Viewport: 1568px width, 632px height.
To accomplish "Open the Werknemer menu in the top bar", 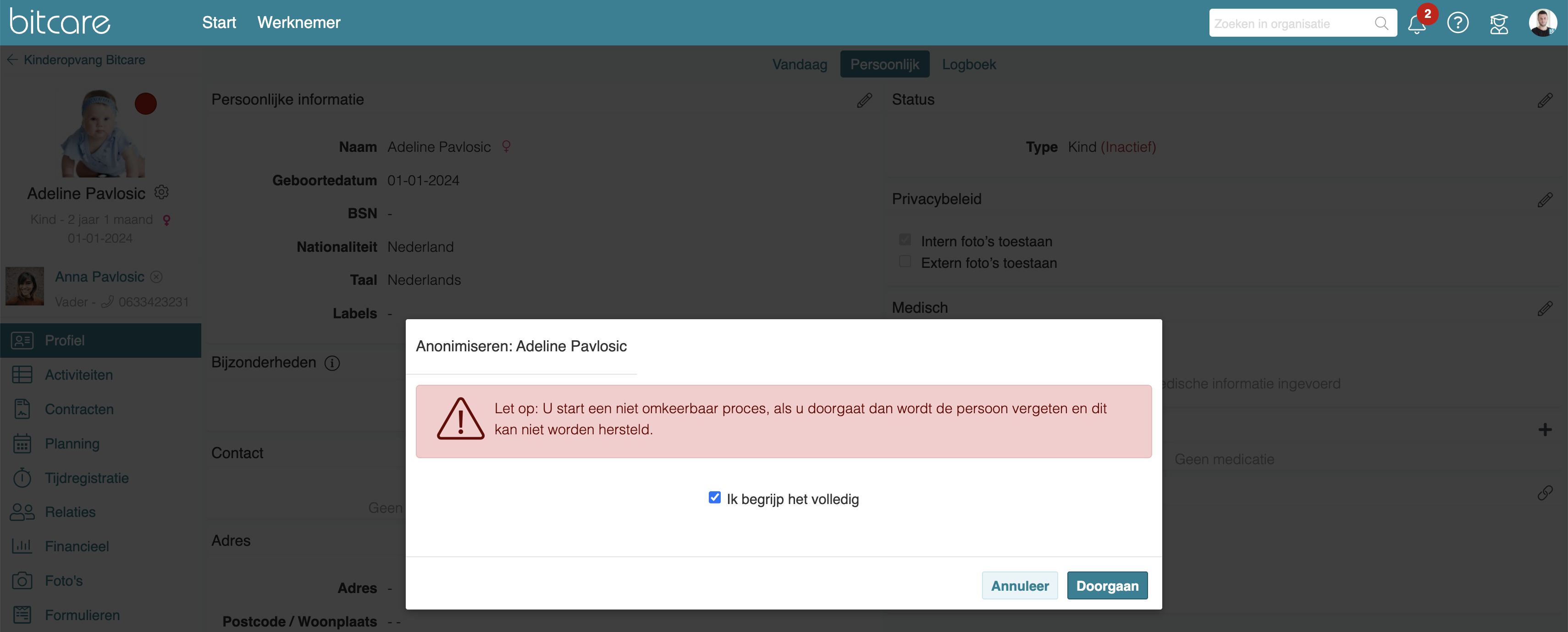I will [x=298, y=22].
